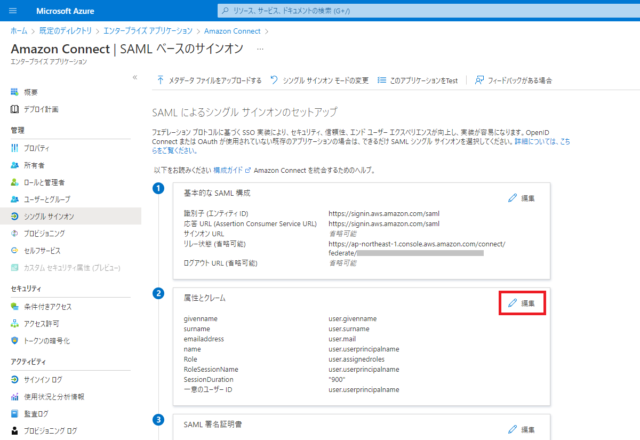Screen dimensions: 640x440
Task: Click メタデータ ファイルをアップロードする toolbar button
Action: (x=209, y=80)
